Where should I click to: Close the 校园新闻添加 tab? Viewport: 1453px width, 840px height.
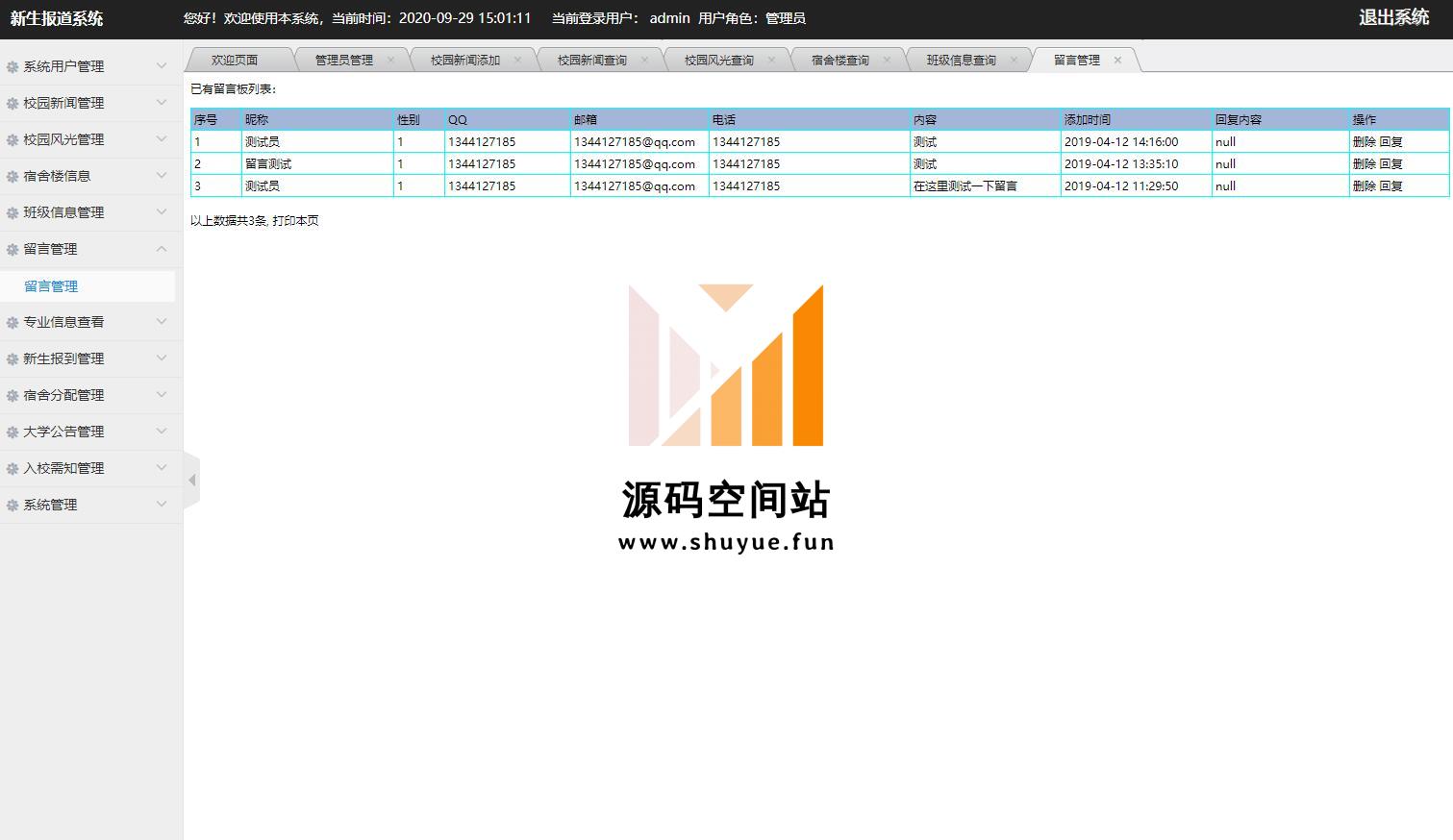tap(517, 60)
